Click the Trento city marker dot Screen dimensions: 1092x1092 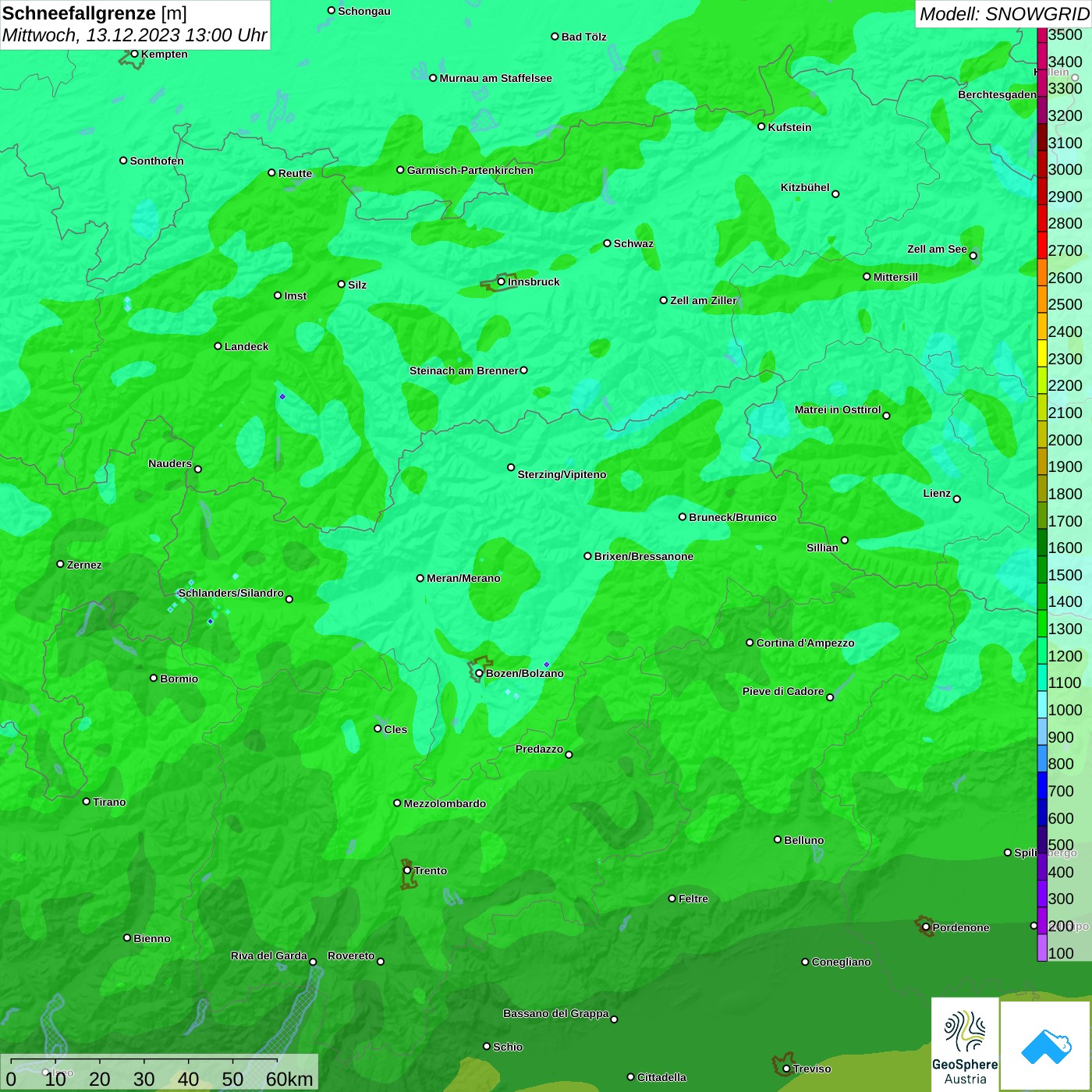[x=407, y=870]
